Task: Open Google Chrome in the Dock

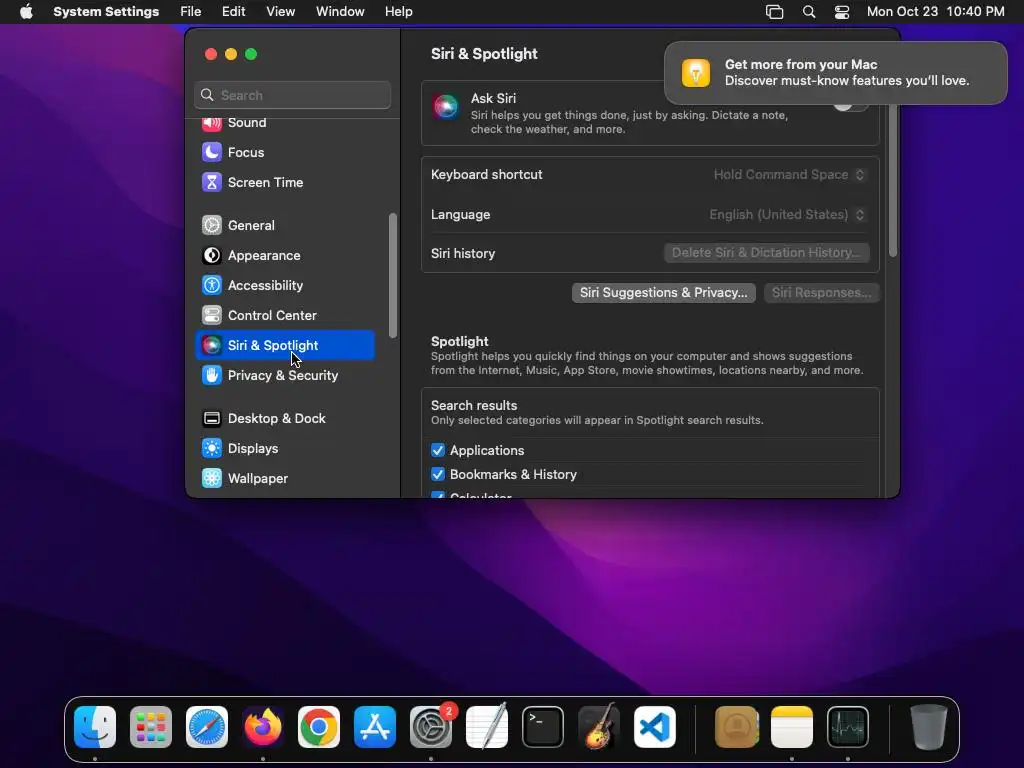Action: (x=319, y=727)
